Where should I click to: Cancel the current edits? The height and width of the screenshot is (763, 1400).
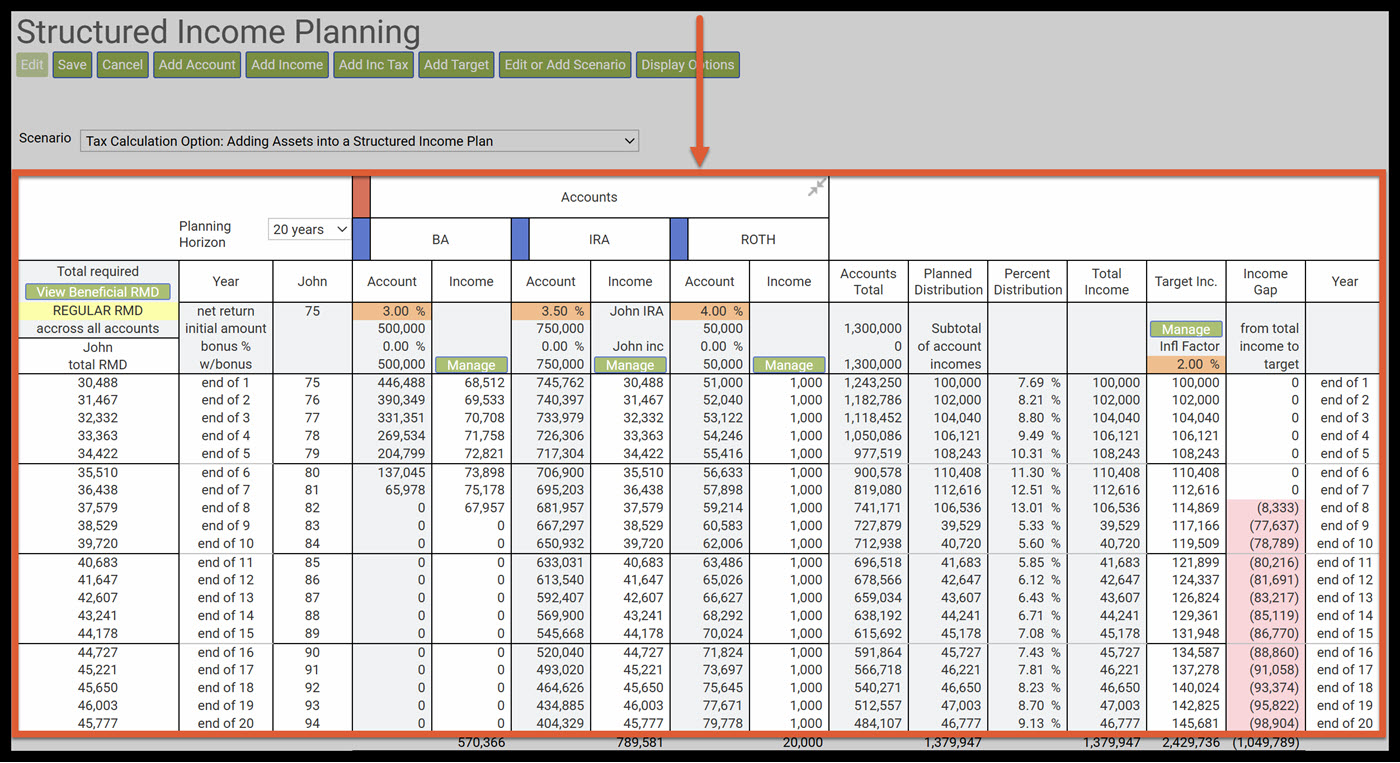[123, 65]
